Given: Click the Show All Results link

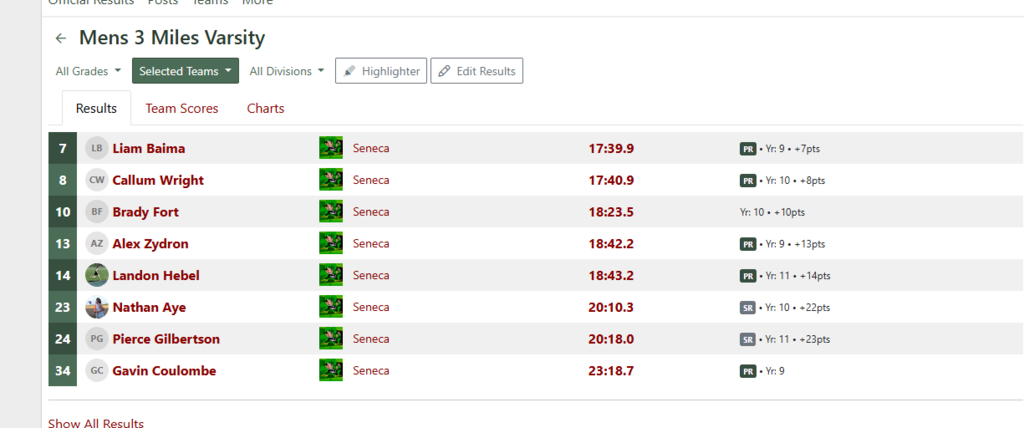Looking at the screenshot, I should coord(96,423).
